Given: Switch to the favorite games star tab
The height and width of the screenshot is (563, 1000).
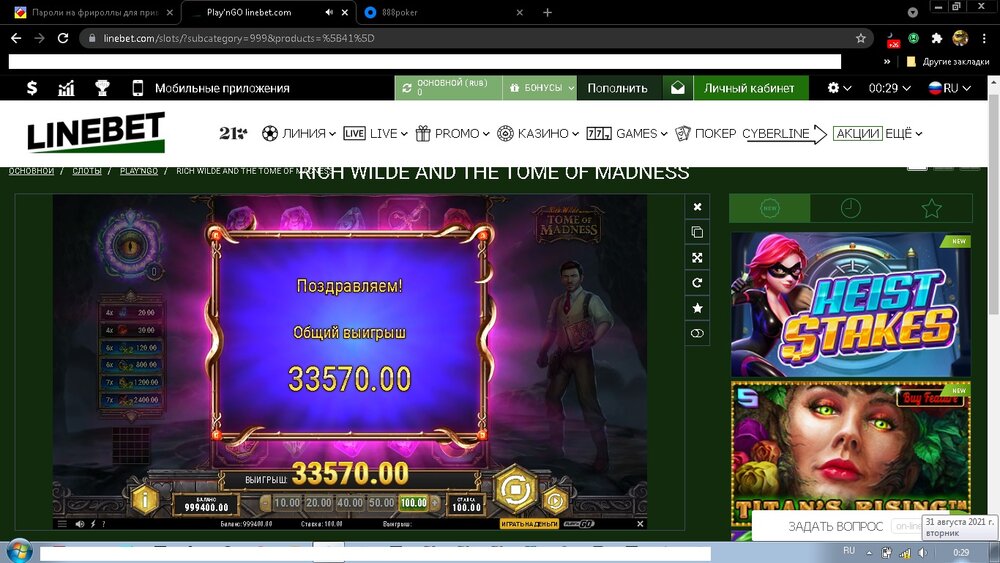Looking at the screenshot, I should click(x=932, y=208).
